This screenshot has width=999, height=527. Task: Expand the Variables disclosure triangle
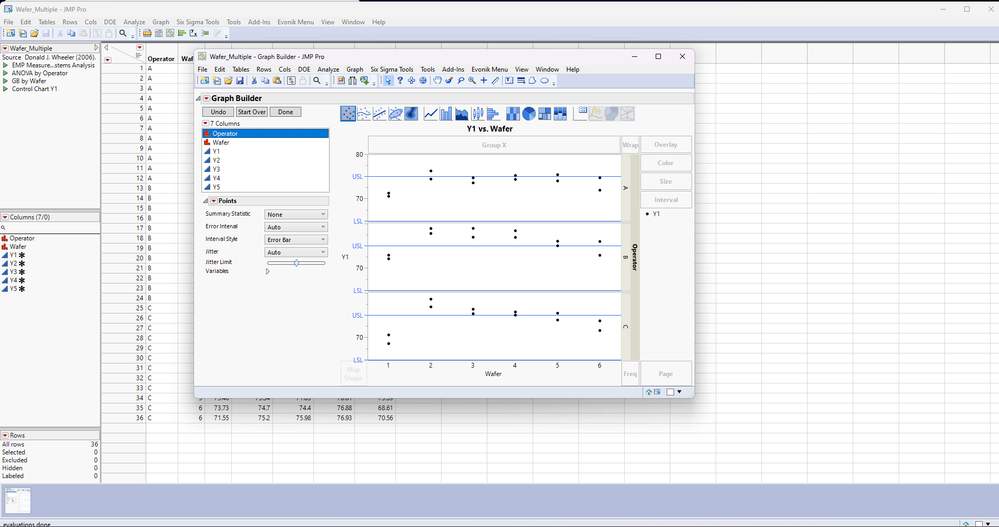click(267, 271)
